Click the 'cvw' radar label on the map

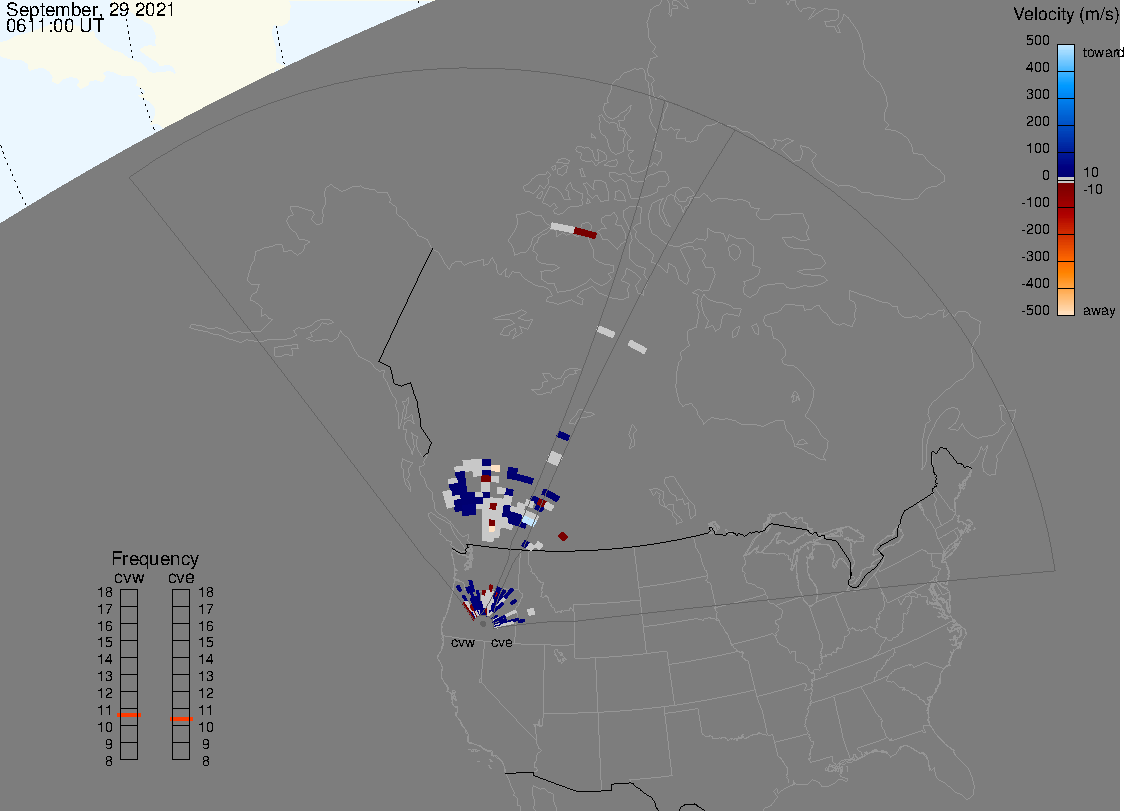click(x=463, y=643)
